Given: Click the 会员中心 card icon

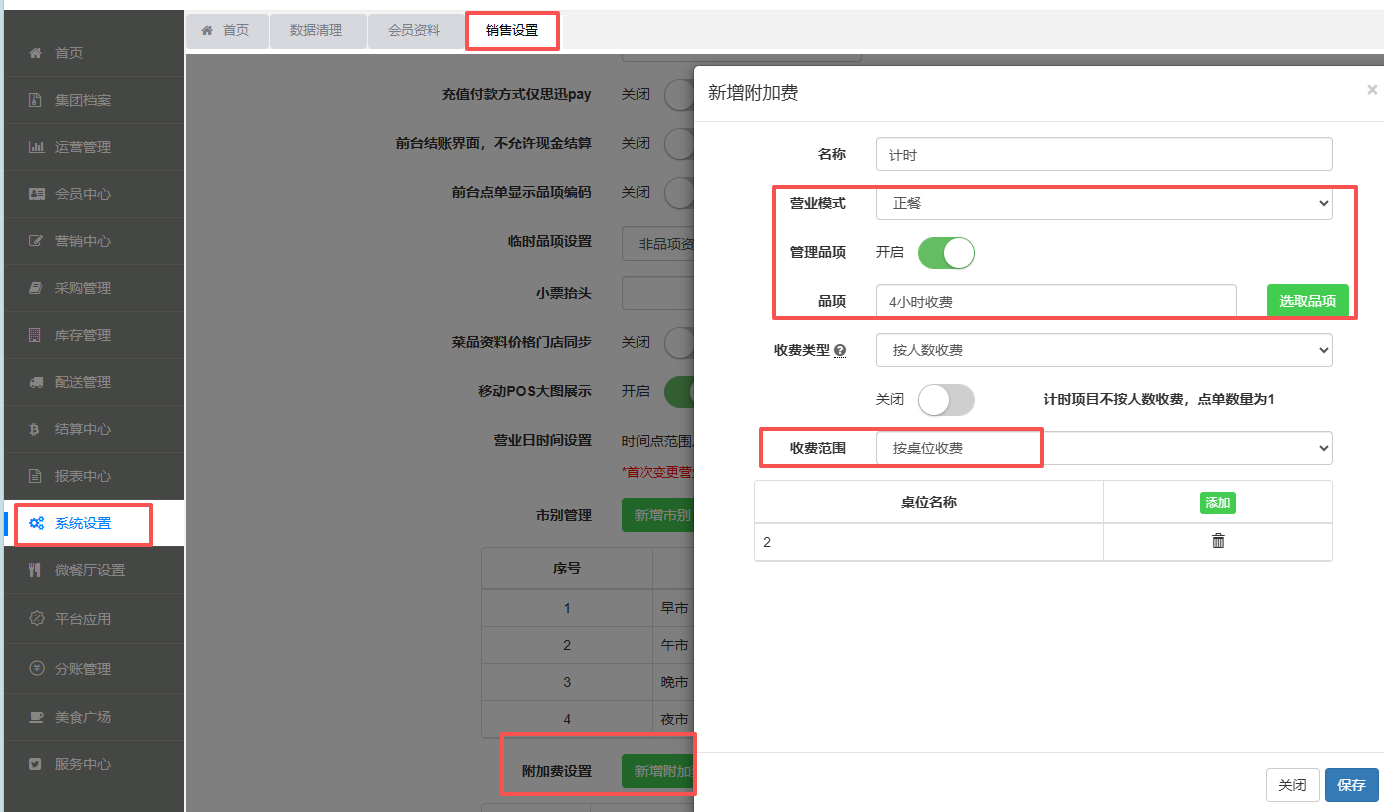Looking at the screenshot, I should 36,194.
